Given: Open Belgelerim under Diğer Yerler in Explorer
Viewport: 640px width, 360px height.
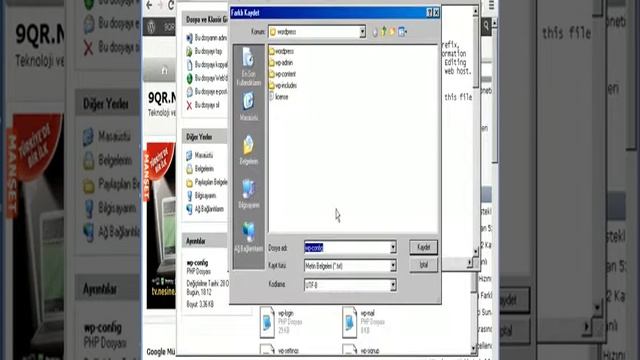Looking at the screenshot, I should click(200, 169).
